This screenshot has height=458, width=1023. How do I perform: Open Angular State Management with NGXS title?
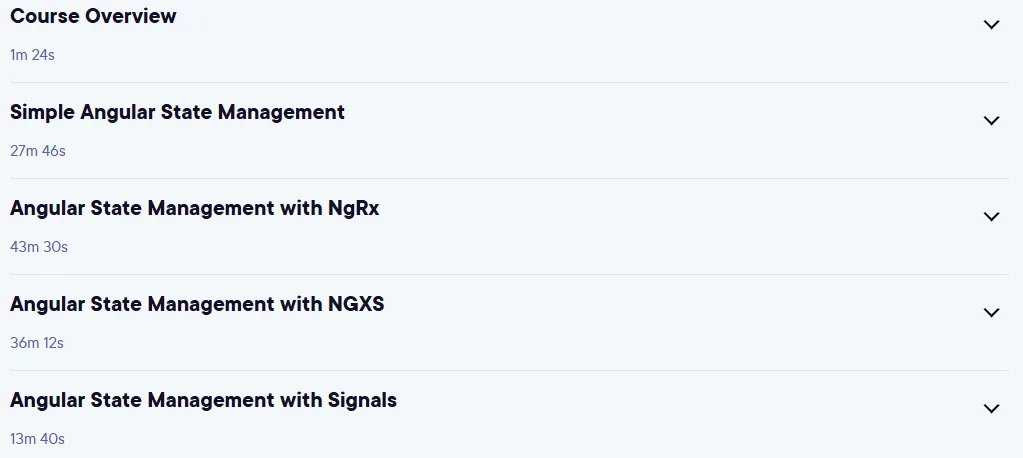[x=197, y=304]
